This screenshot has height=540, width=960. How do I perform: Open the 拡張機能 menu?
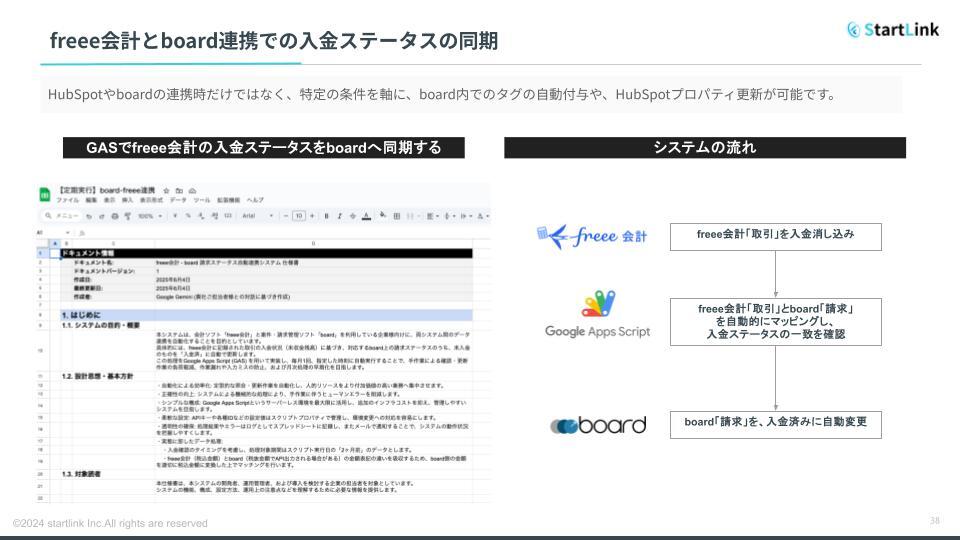click(x=228, y=200)
